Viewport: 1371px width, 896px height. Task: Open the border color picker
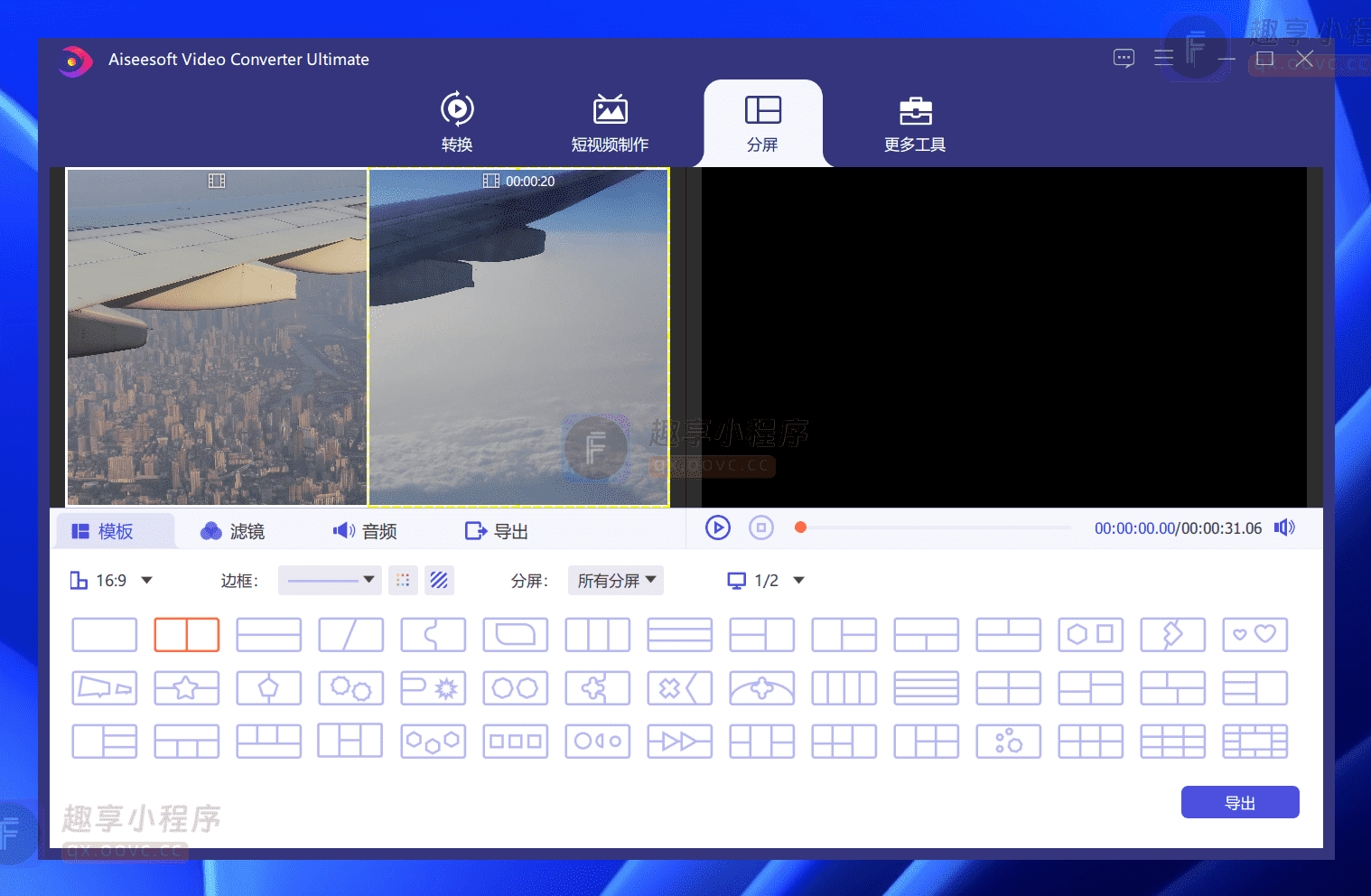pyautogui.click(x=403, y=580)
